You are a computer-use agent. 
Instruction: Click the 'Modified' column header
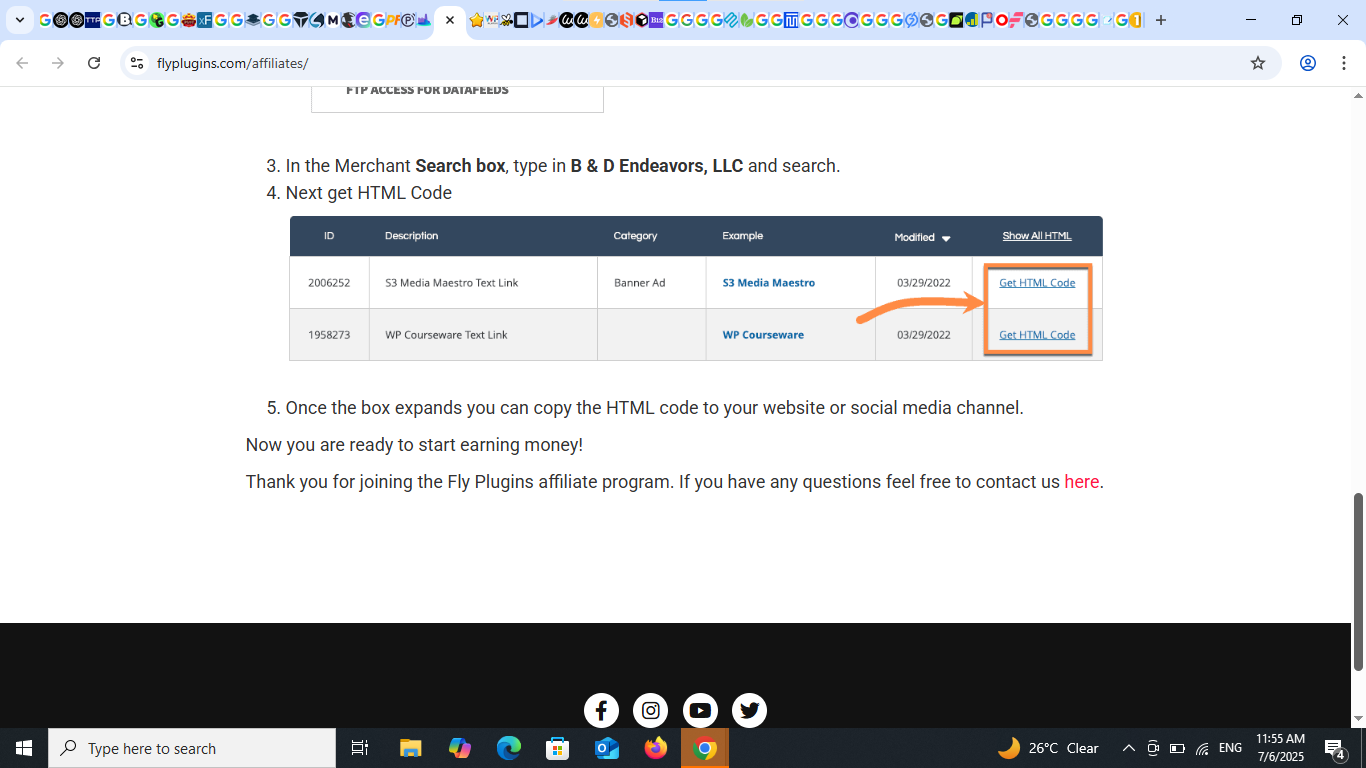922,237
